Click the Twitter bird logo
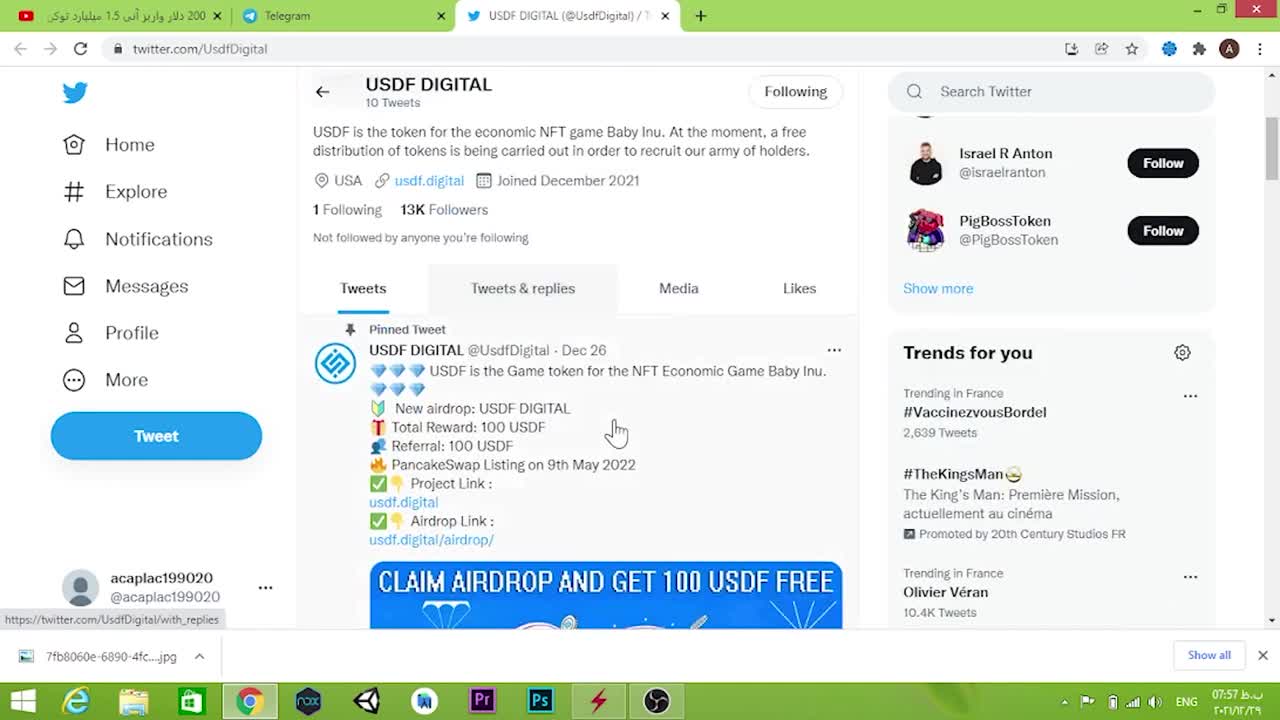Viewport: 1280px width, 720px height. tap(75, 93)
